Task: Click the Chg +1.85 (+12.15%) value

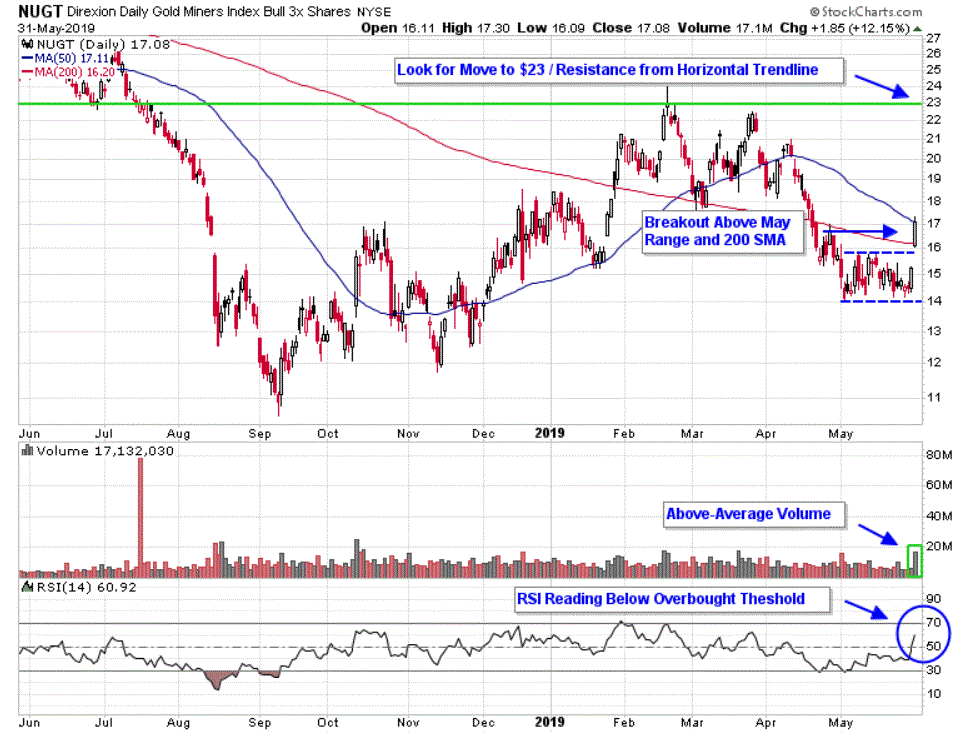Action: click(845, 28)
